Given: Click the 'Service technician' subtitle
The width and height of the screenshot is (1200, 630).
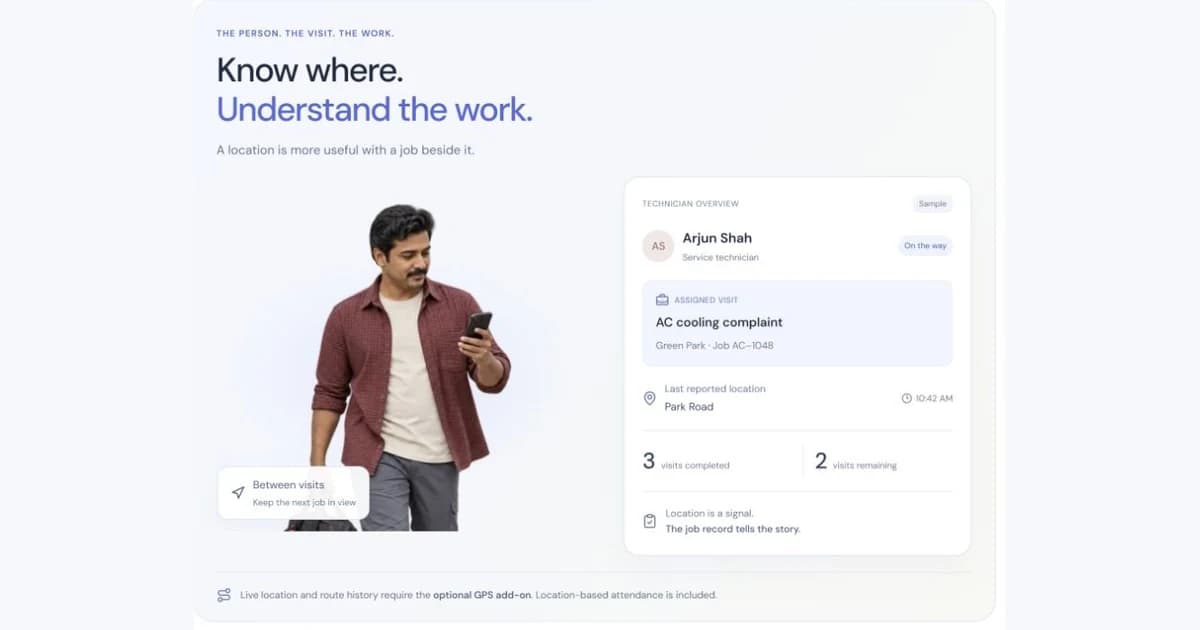Looking at the screenshot, I should click(720, 258).
